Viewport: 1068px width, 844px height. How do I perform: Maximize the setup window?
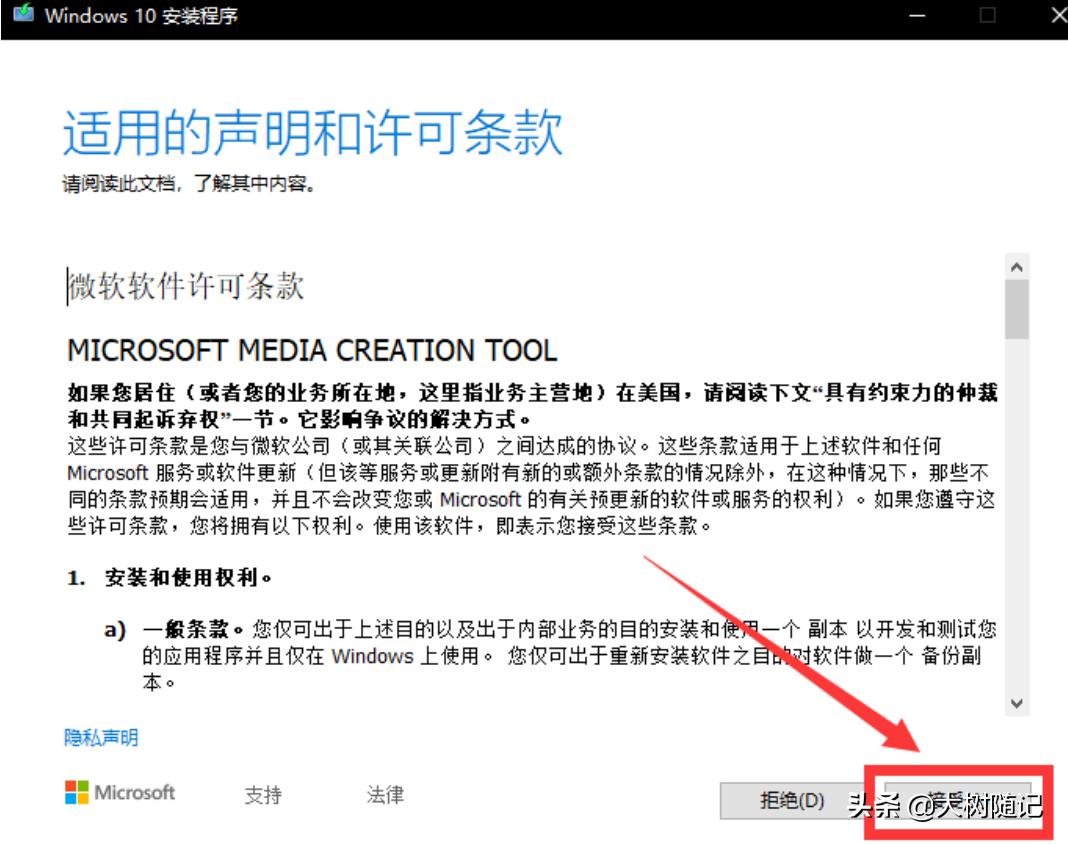[x=988, y=15]
